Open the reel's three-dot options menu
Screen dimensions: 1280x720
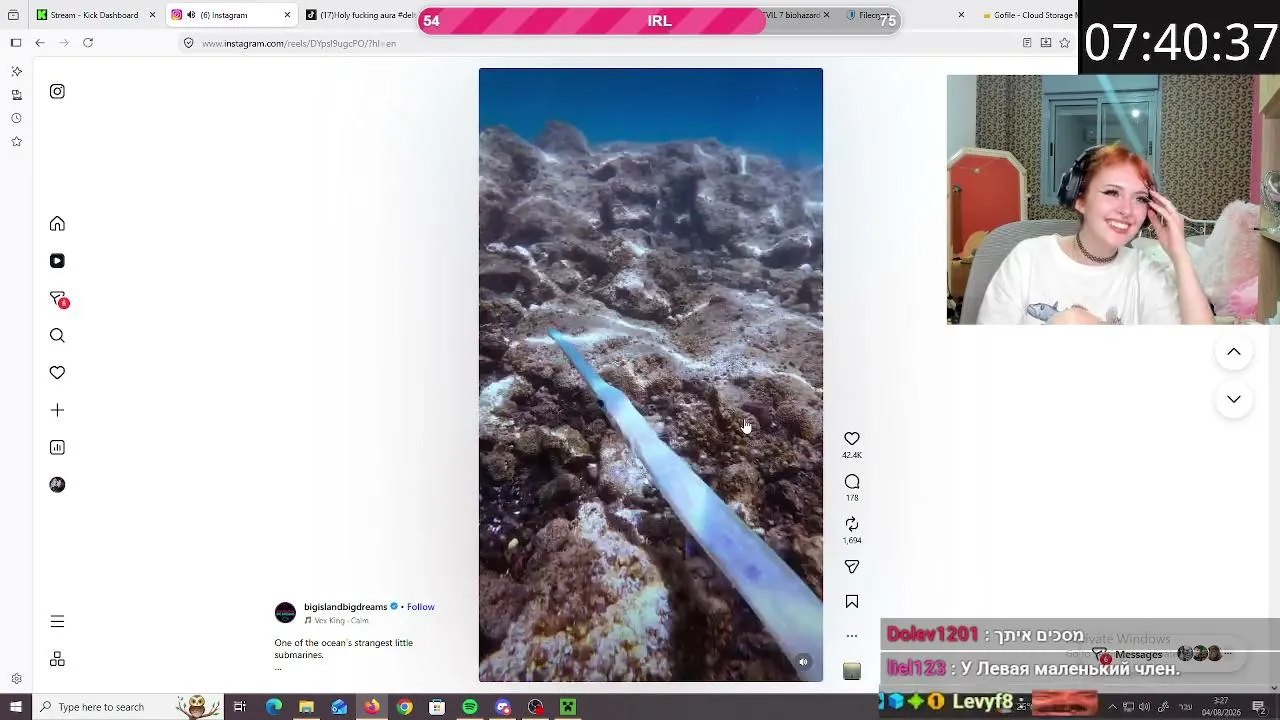(x=852, y=636)
